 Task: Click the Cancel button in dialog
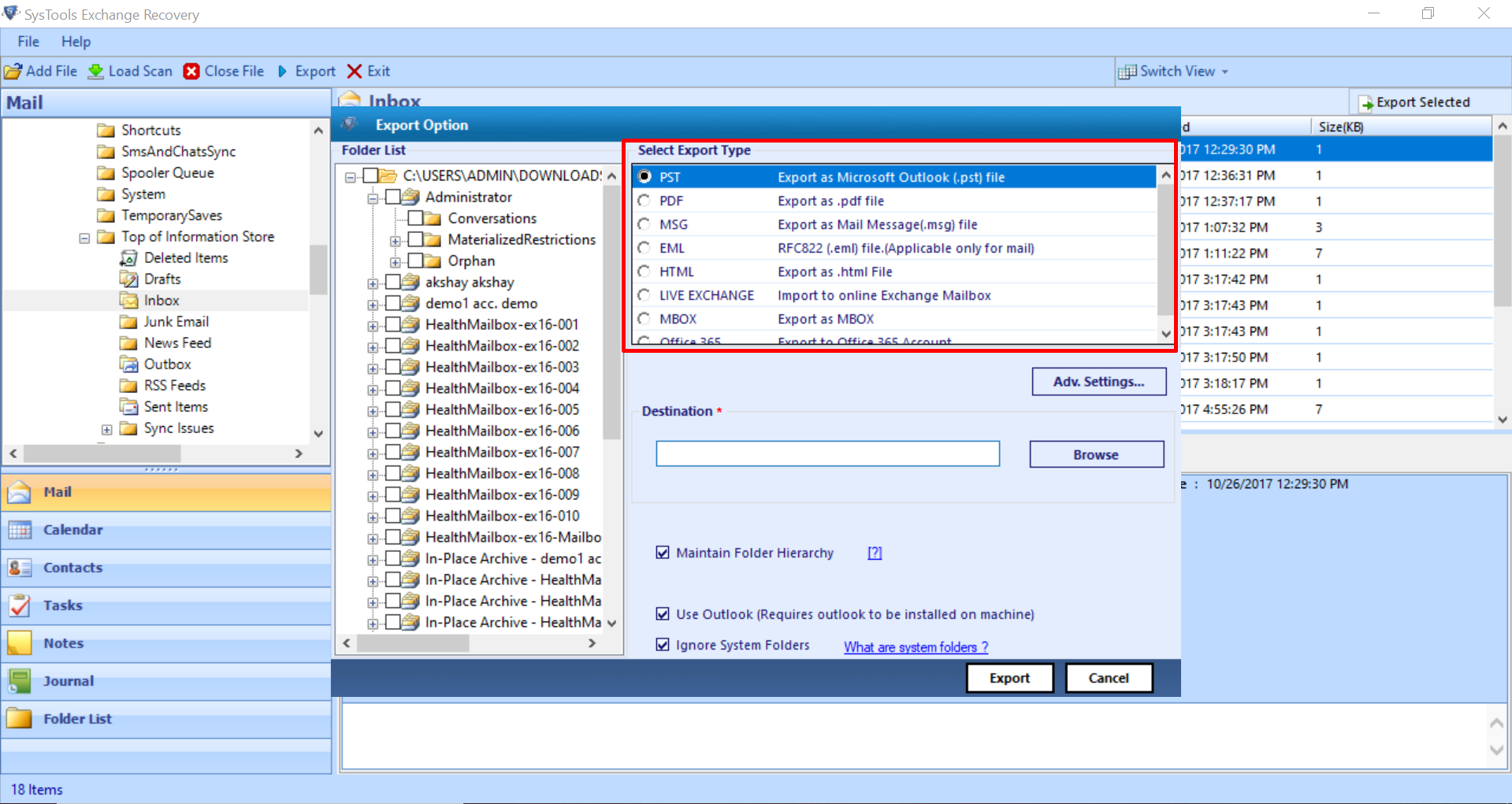(x=1109, y=678)
